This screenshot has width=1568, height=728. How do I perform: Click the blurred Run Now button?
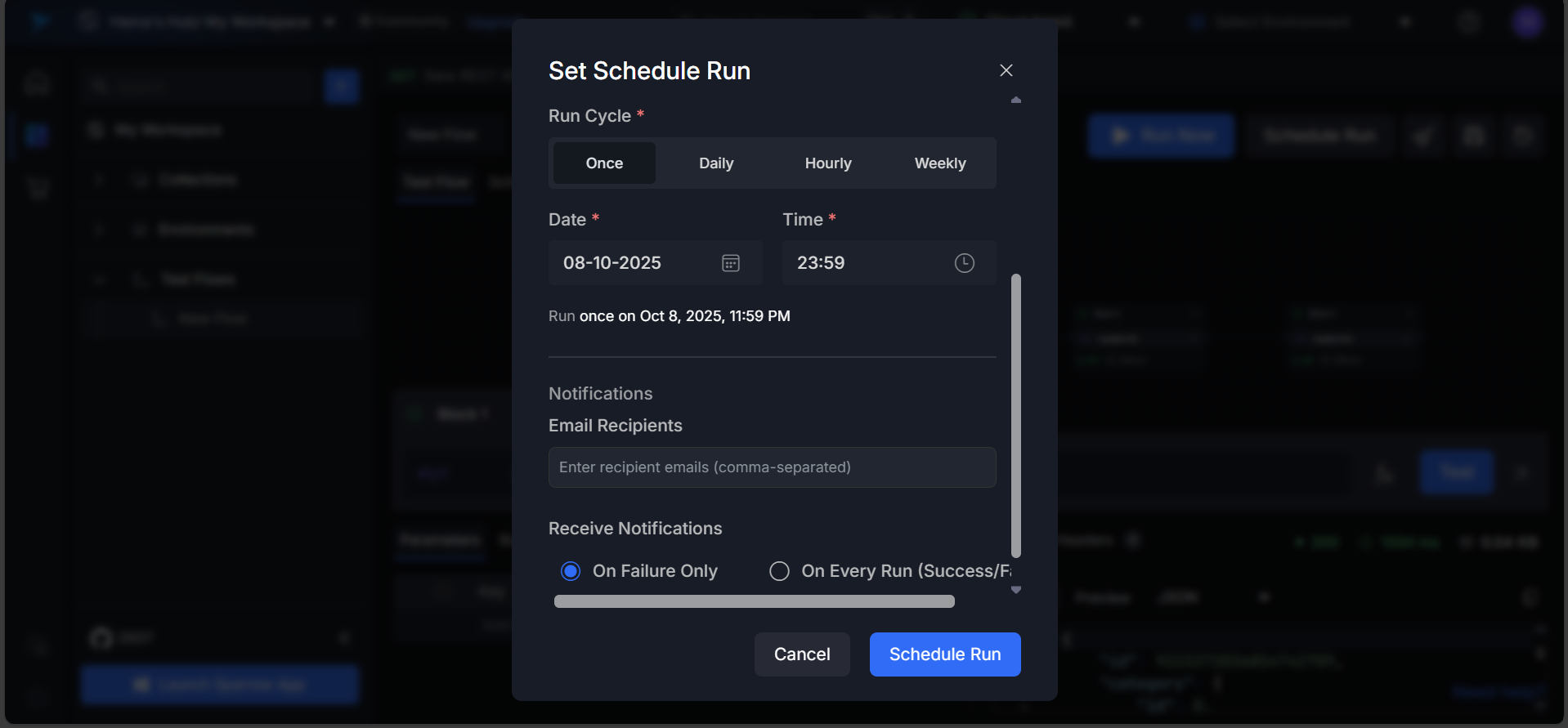tap(1160, 136)
